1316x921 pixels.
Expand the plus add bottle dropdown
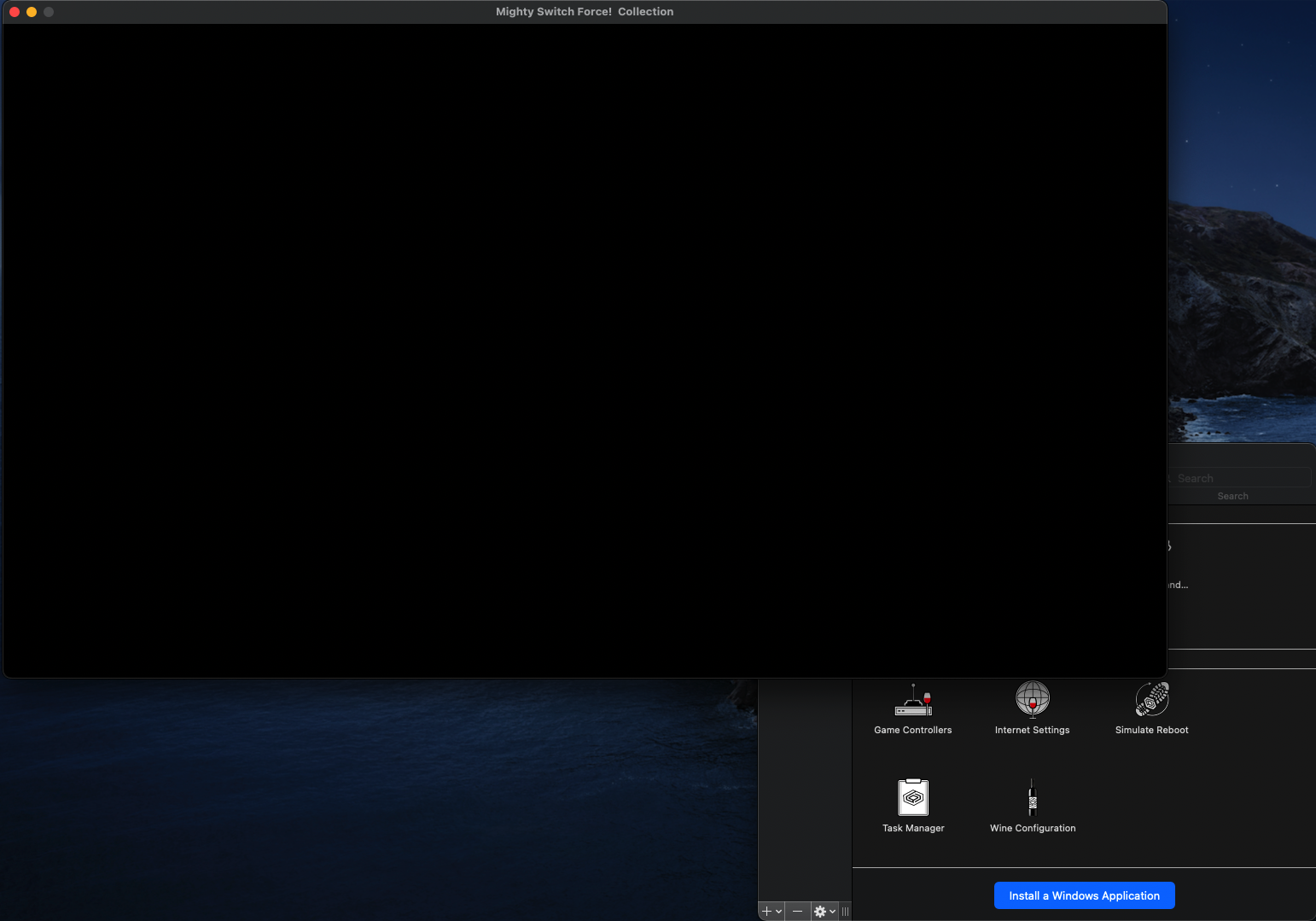(x=772, y=911)
